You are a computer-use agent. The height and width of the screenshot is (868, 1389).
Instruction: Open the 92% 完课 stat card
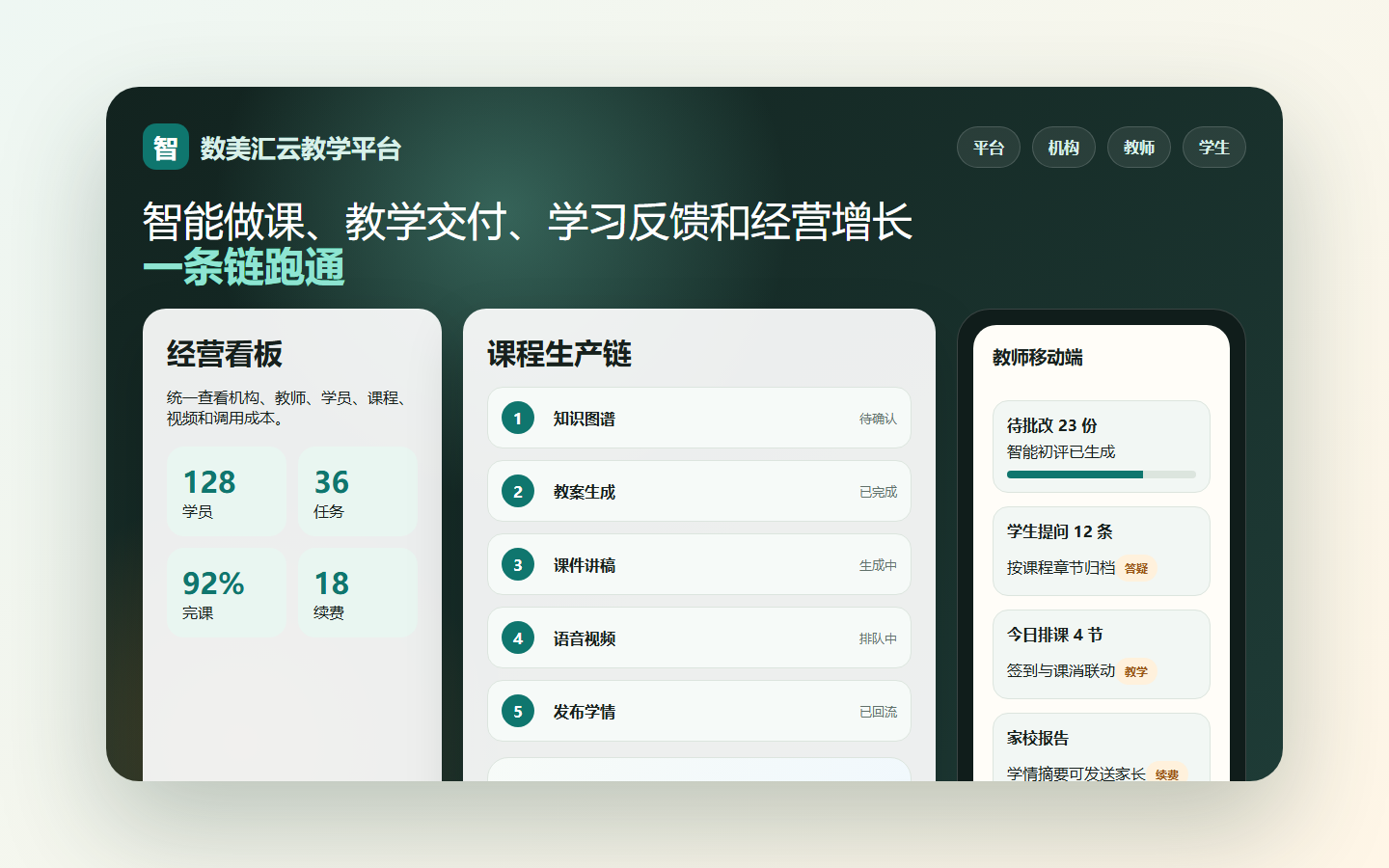coord(227,592)
